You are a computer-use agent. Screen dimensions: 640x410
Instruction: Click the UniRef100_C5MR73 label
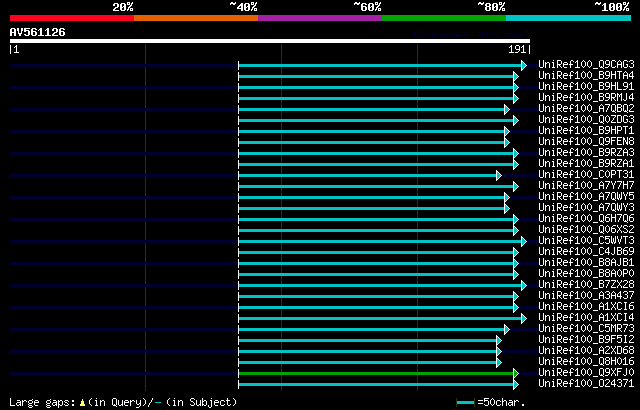[586, 329]
